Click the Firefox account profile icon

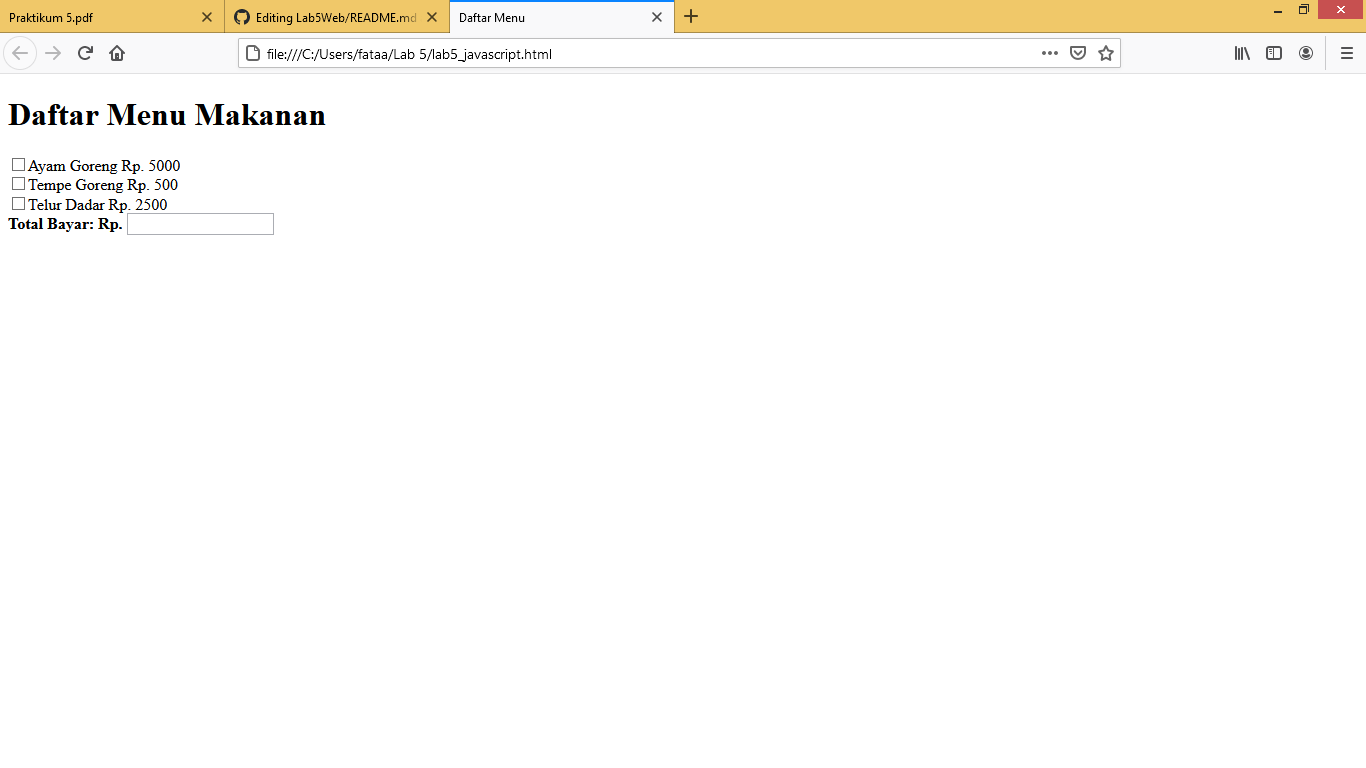tap(1306, 53)
